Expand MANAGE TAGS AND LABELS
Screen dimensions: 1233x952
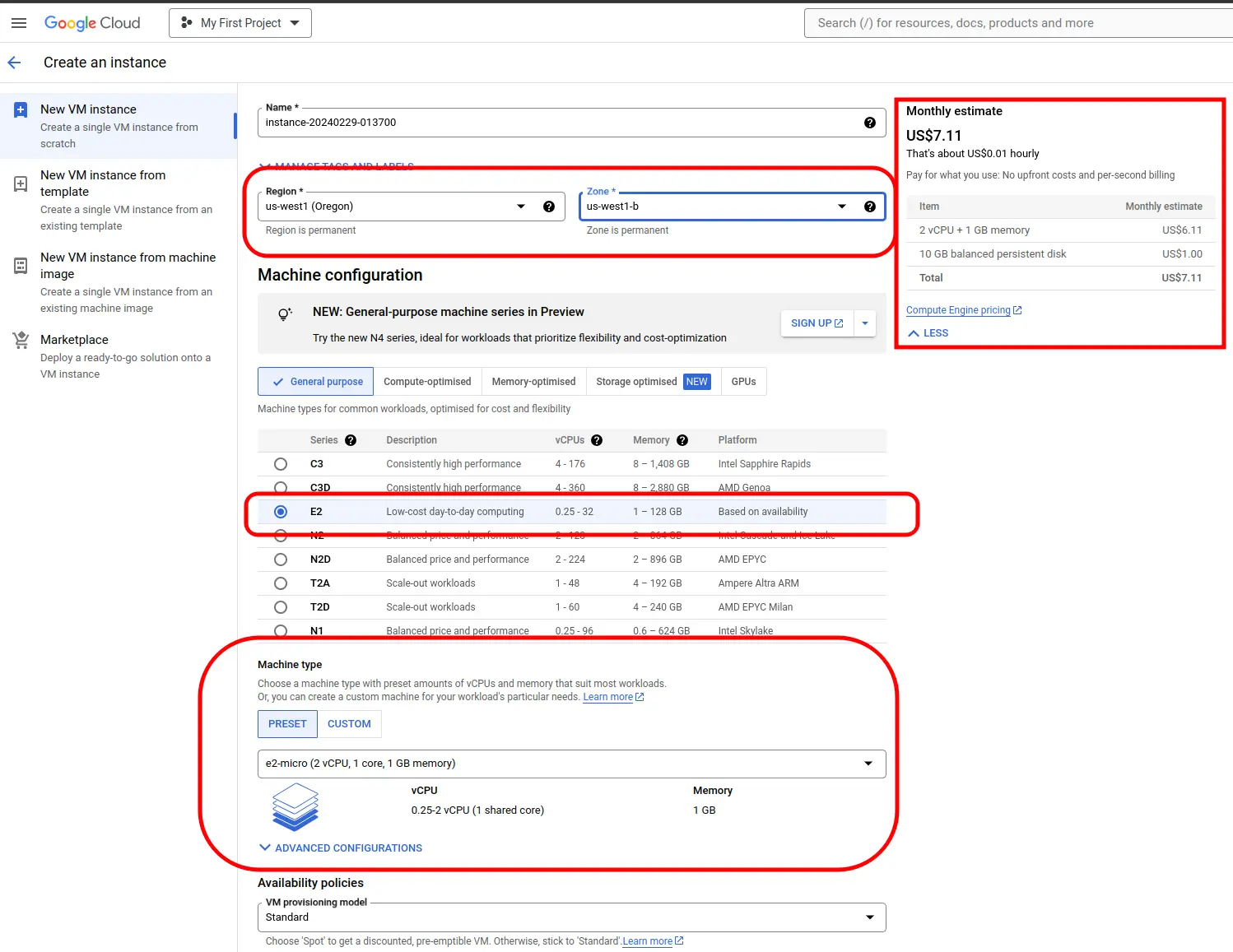click(337, 166)
